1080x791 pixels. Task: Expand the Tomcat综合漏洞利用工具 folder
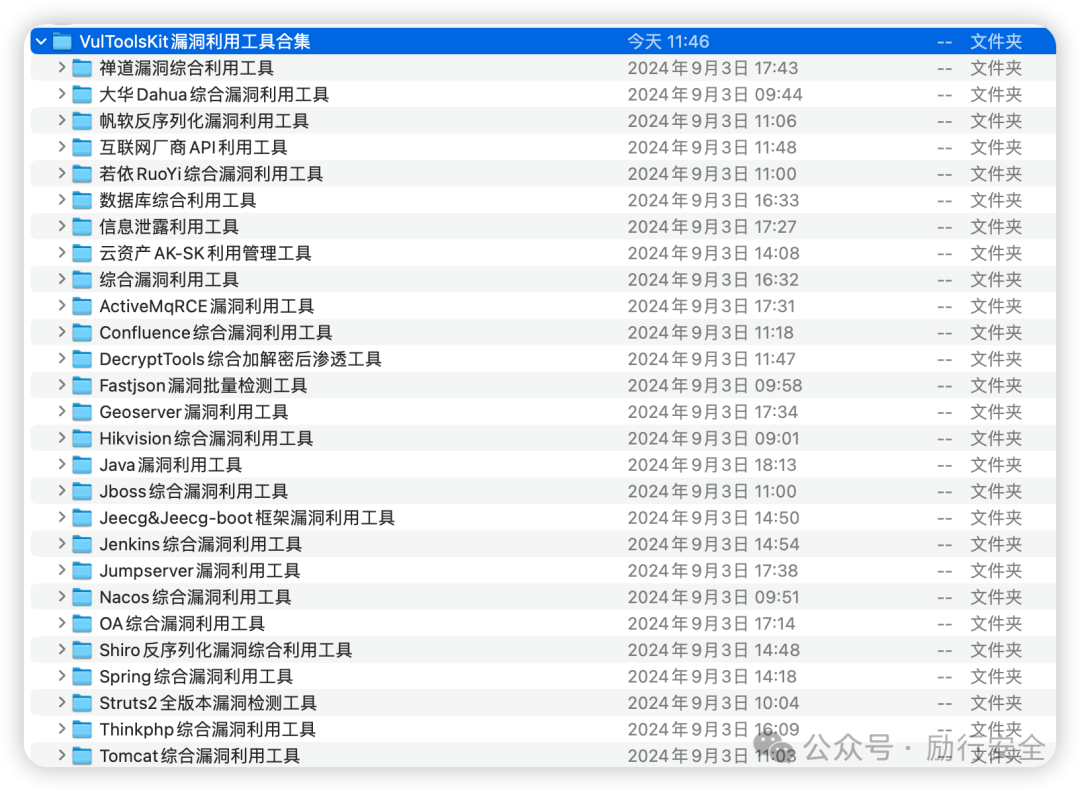tap(61, 755)
